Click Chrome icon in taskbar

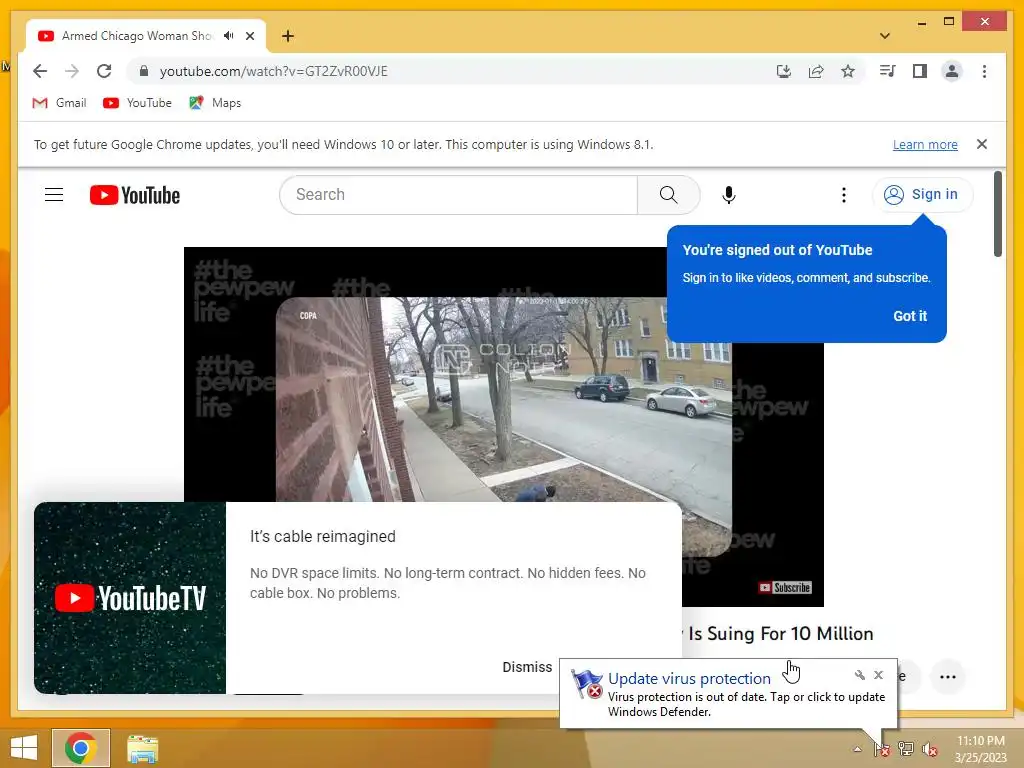tap(80, 748)
